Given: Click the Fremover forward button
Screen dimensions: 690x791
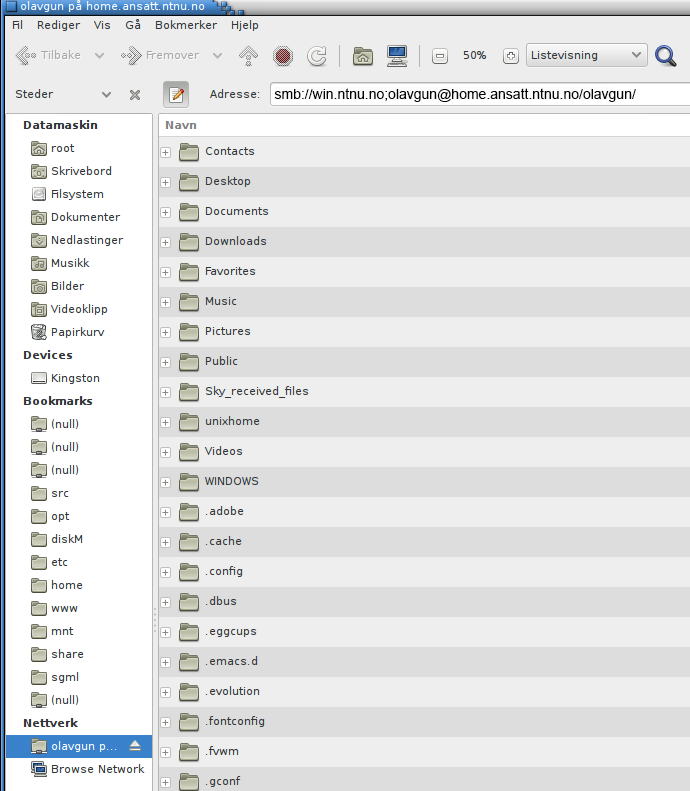Looking at the screenshot, I should click(x=160, y=55).
